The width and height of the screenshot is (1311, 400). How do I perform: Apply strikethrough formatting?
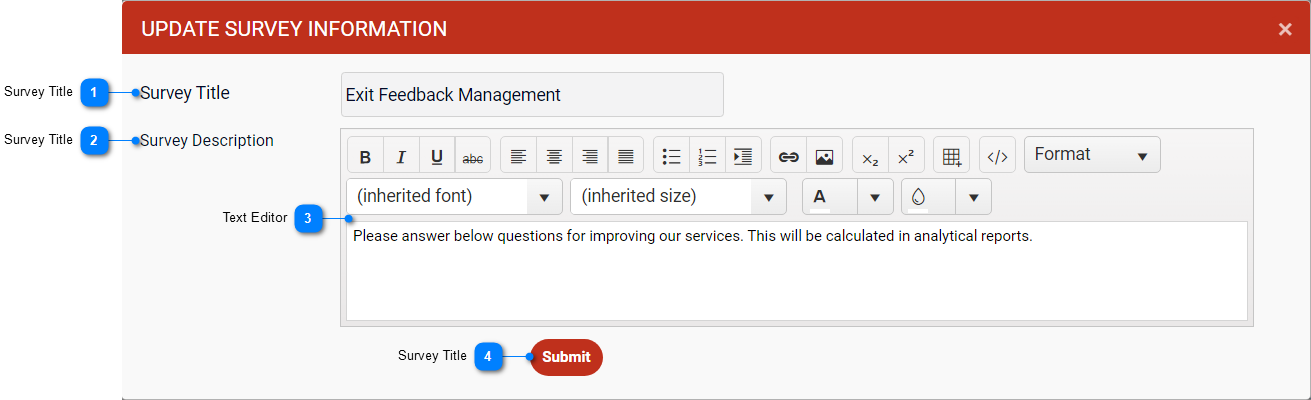(473, 156)
